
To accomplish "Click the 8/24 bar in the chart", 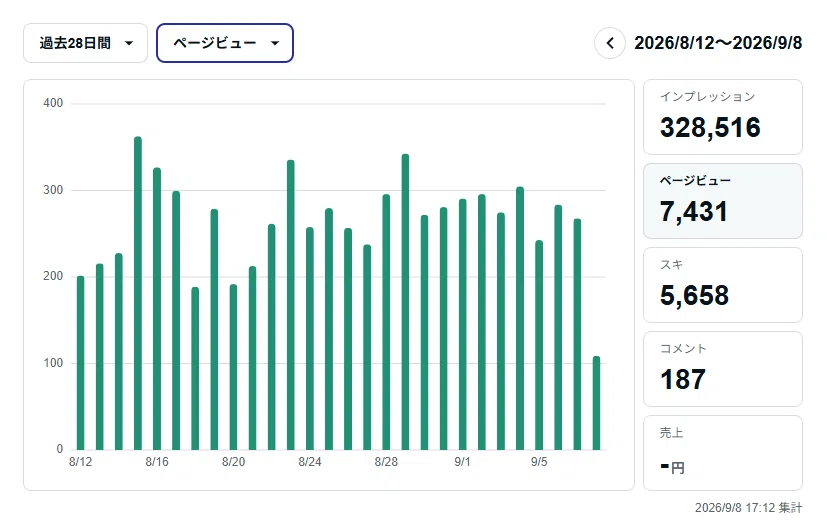I will [310, 339].
